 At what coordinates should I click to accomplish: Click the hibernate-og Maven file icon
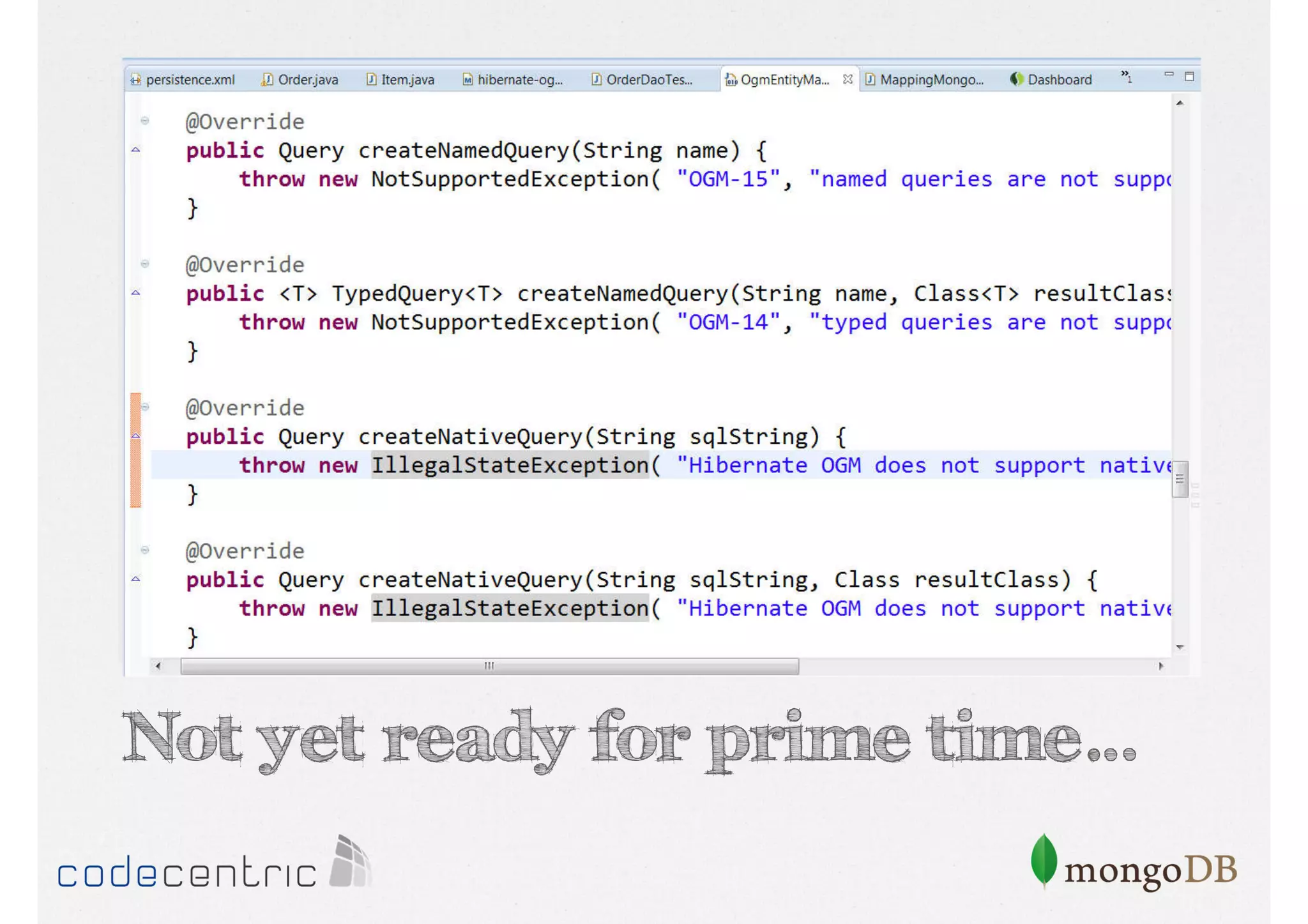468,79
